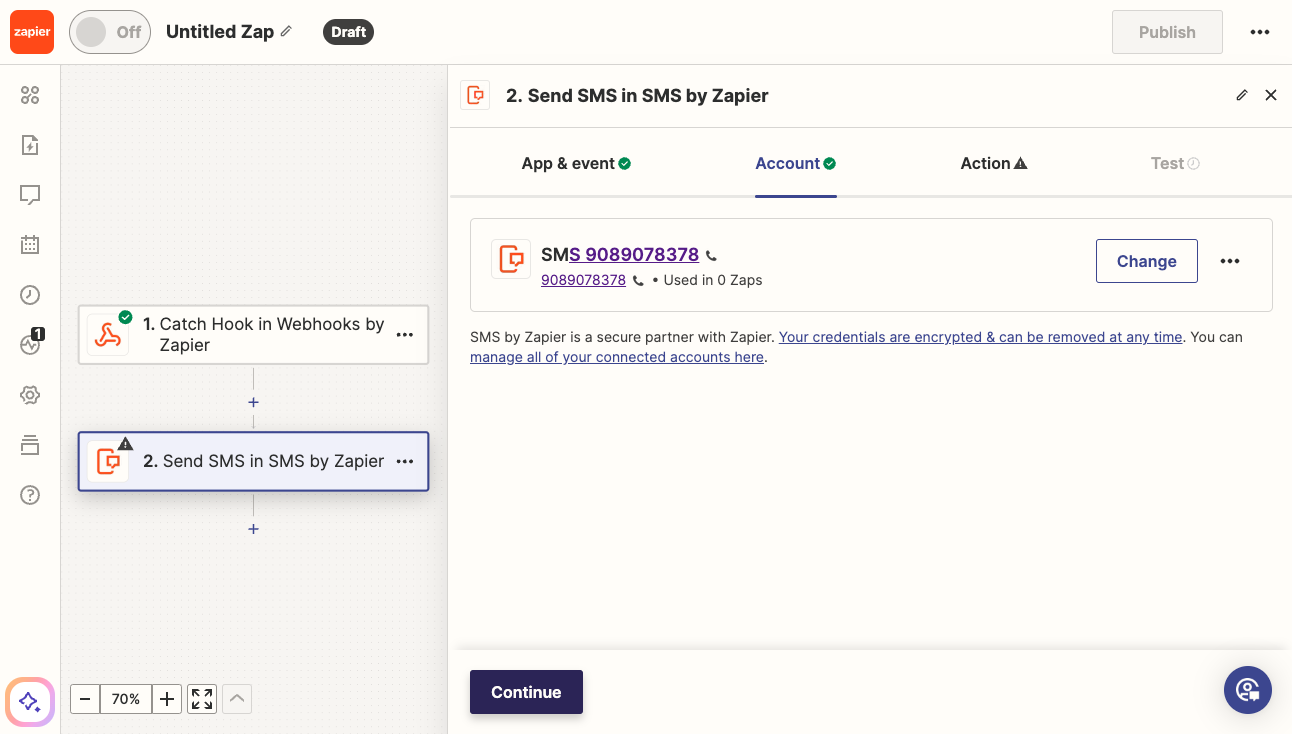Screen dimensions: 1292x734
Task: Open the support chat bubble icon
Action: click(1248, 689)
